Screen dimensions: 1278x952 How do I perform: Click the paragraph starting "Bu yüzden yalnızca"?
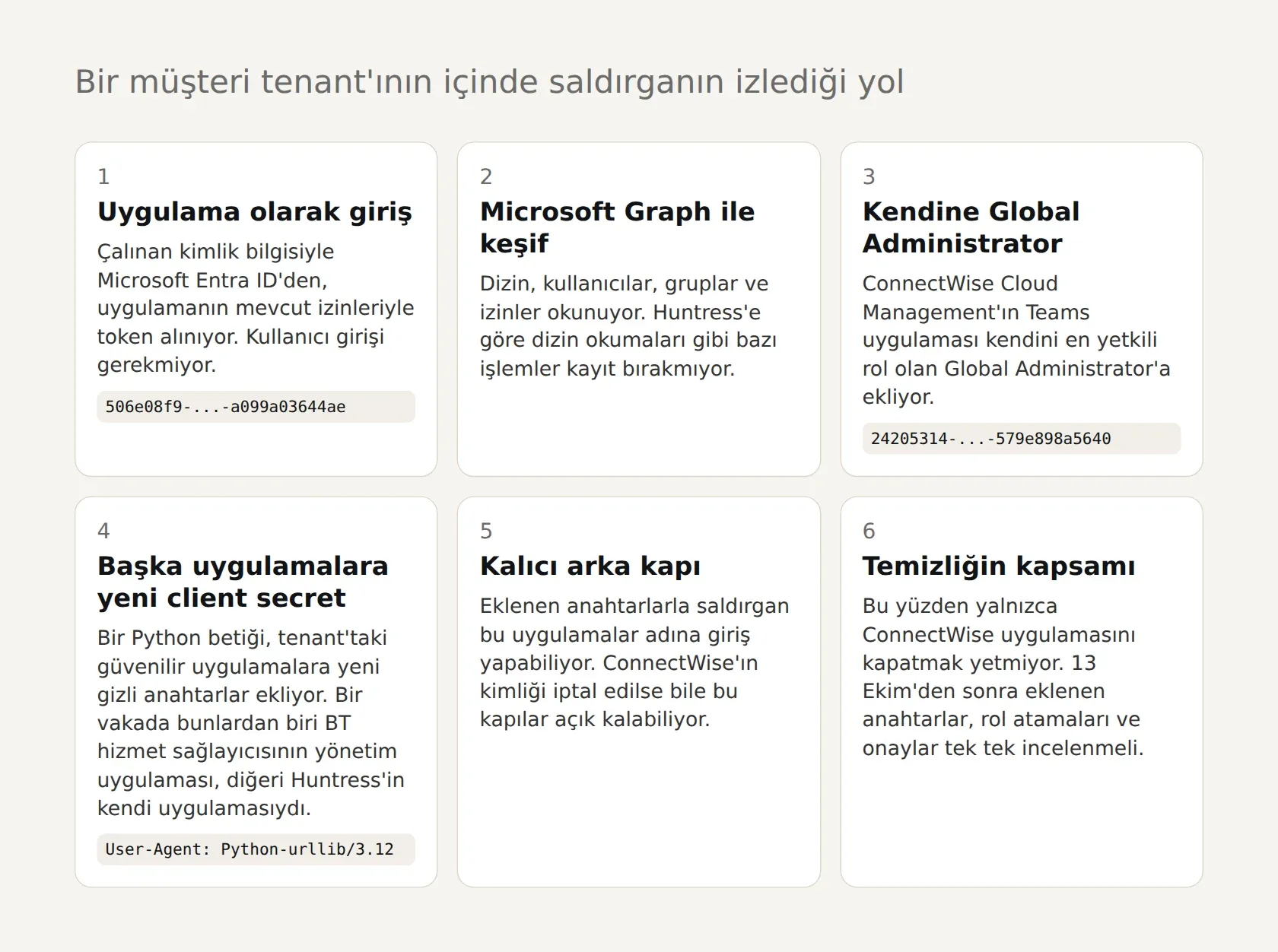coord(1003,677)
